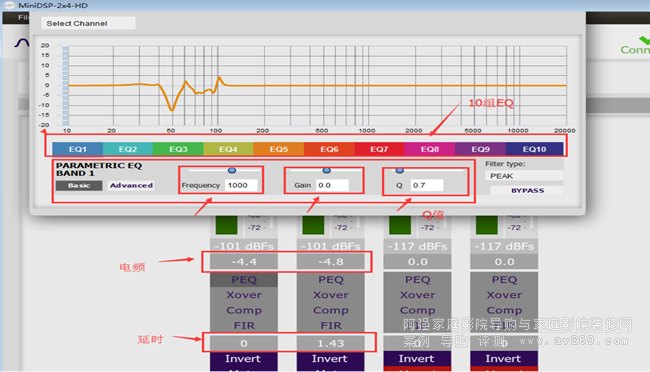The height and width of the screenshot is (372, 650).
Task: Open the Filter type PEAK dropdown
Action: (x=524, y=176)
